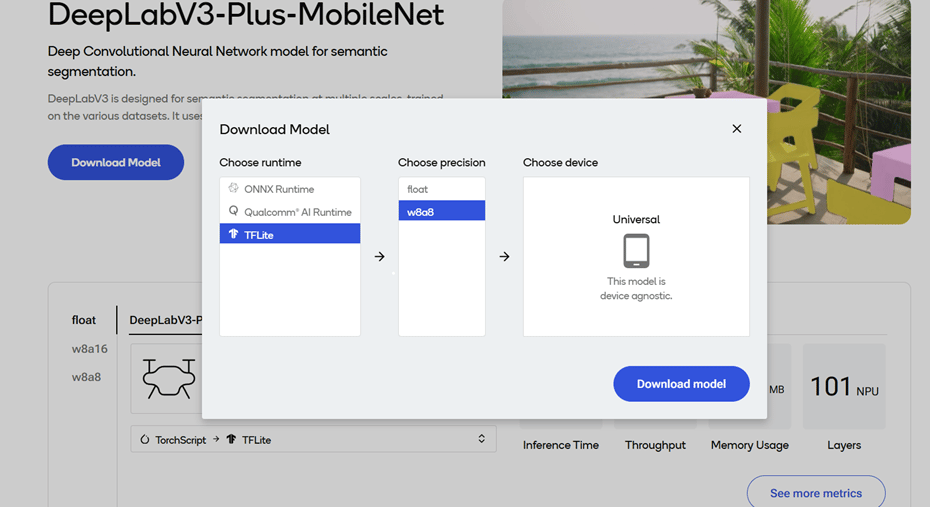Switch to float tab in metrics panel
Viewport: 930px width, 507px height.
[x=84, y=320]
